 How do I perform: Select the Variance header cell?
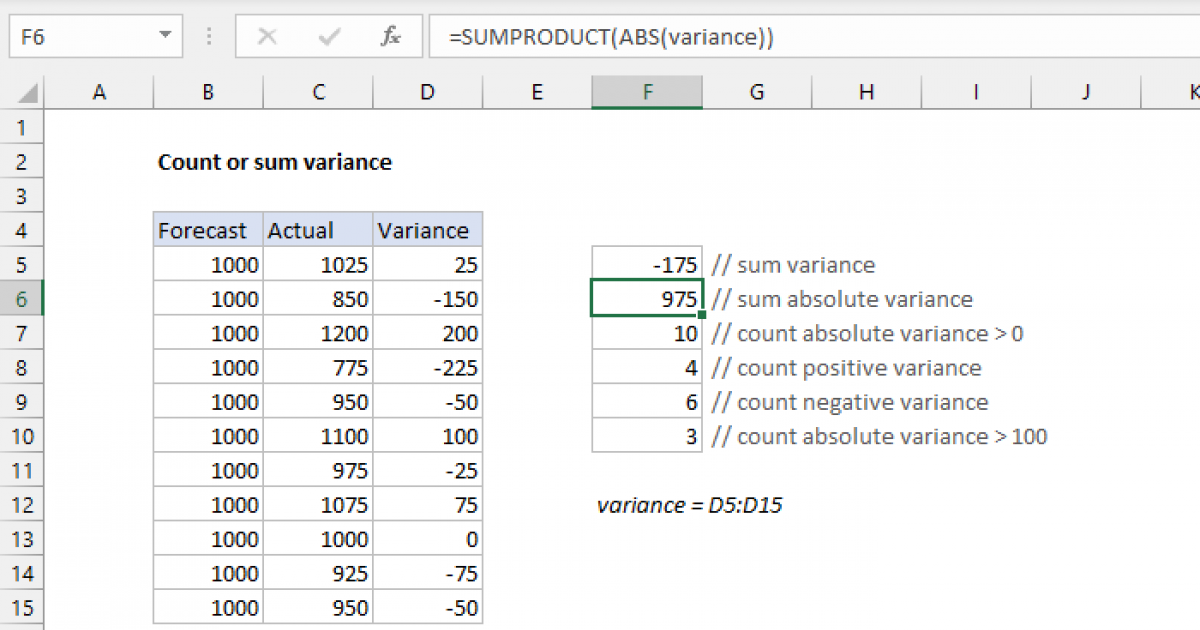point(427,230)
